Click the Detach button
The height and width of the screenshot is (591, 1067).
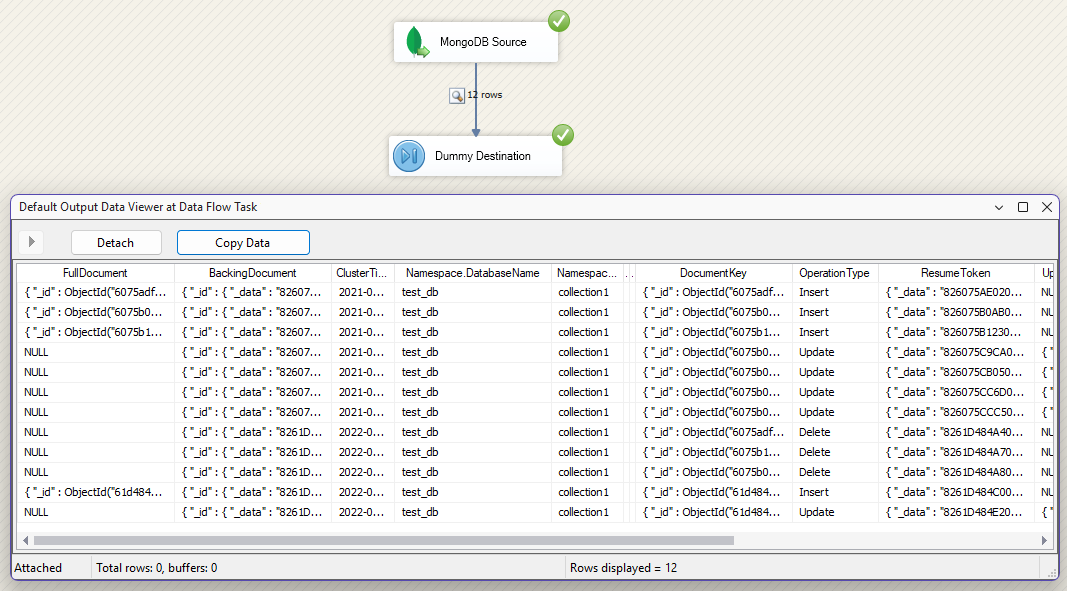[x=116, y=242]
